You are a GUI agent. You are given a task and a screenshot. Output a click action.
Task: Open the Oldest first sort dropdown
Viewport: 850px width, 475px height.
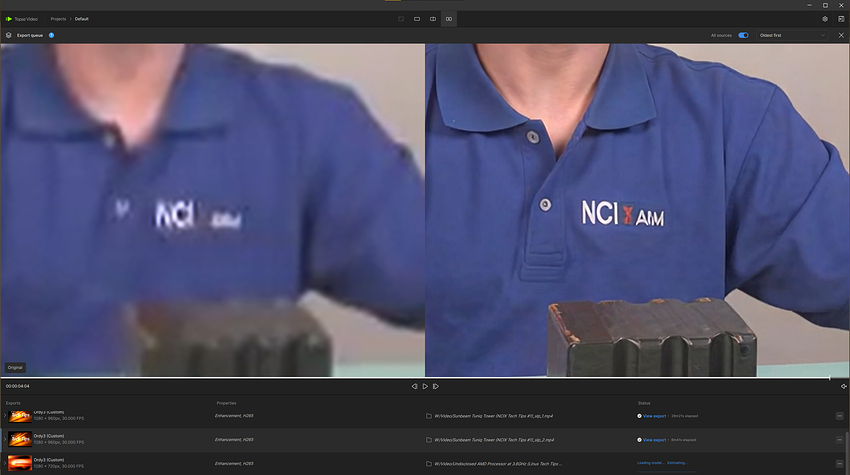pos(793,35)
